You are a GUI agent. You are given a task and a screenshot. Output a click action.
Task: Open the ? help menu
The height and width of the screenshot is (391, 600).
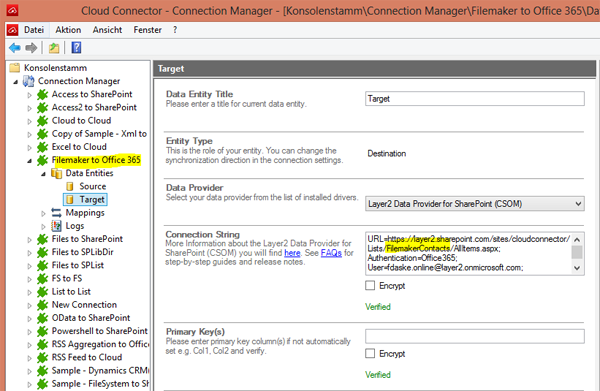coord(175,30)
